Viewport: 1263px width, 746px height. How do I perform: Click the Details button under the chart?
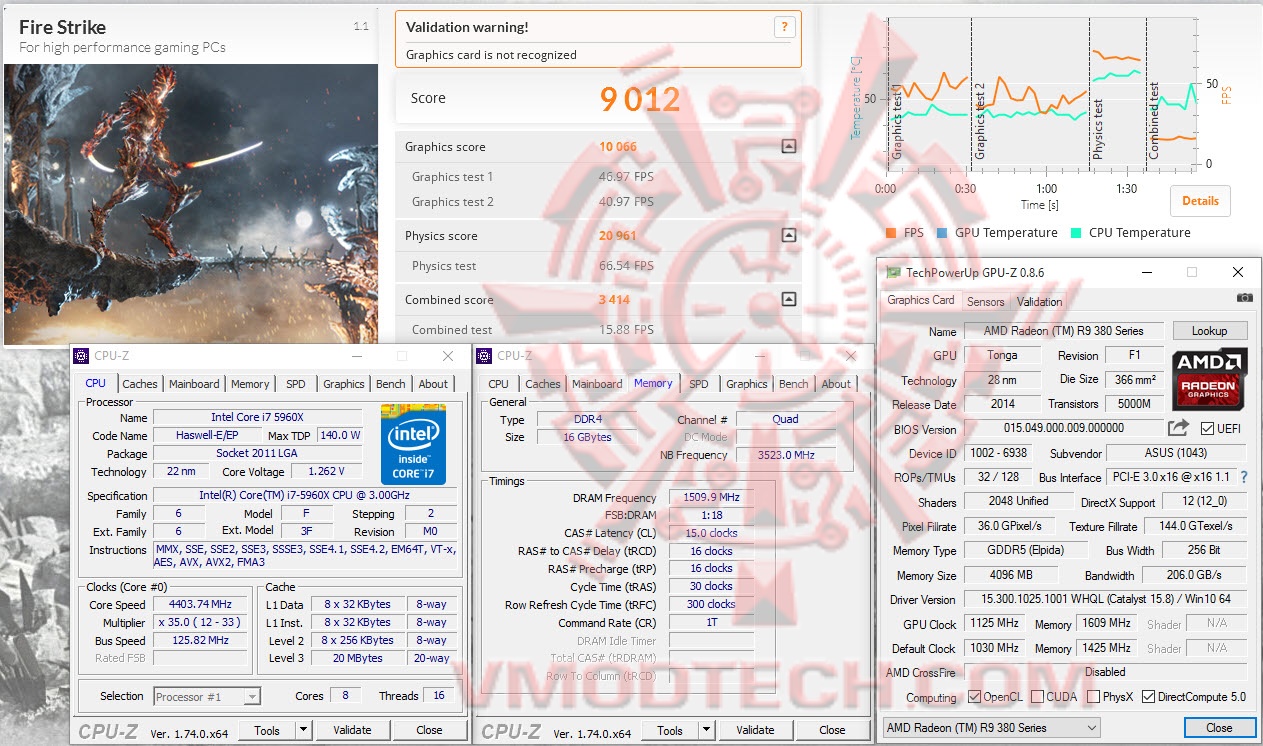[x=1200, y=200]
